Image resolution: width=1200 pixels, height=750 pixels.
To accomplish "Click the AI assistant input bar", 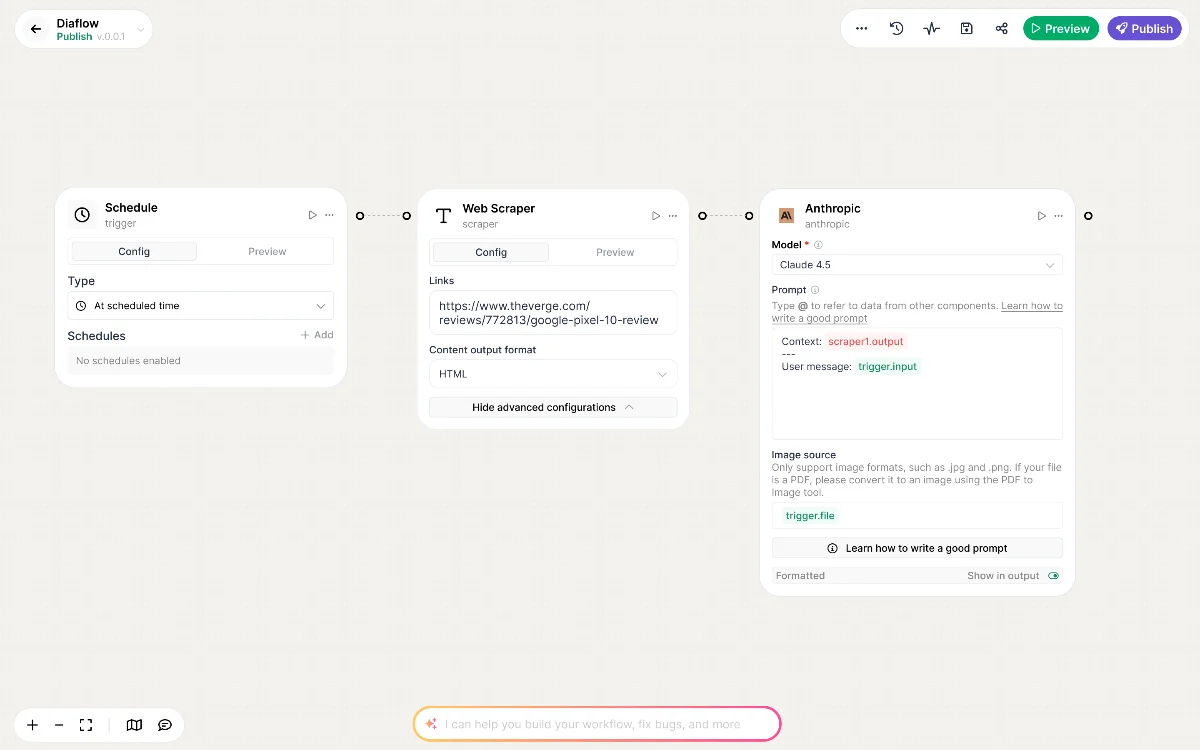I will coord(597,723).
